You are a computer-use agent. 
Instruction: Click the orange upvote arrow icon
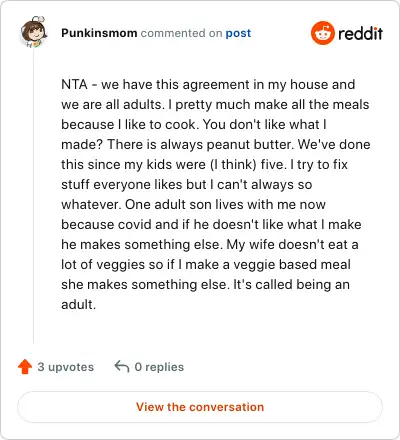25,367
